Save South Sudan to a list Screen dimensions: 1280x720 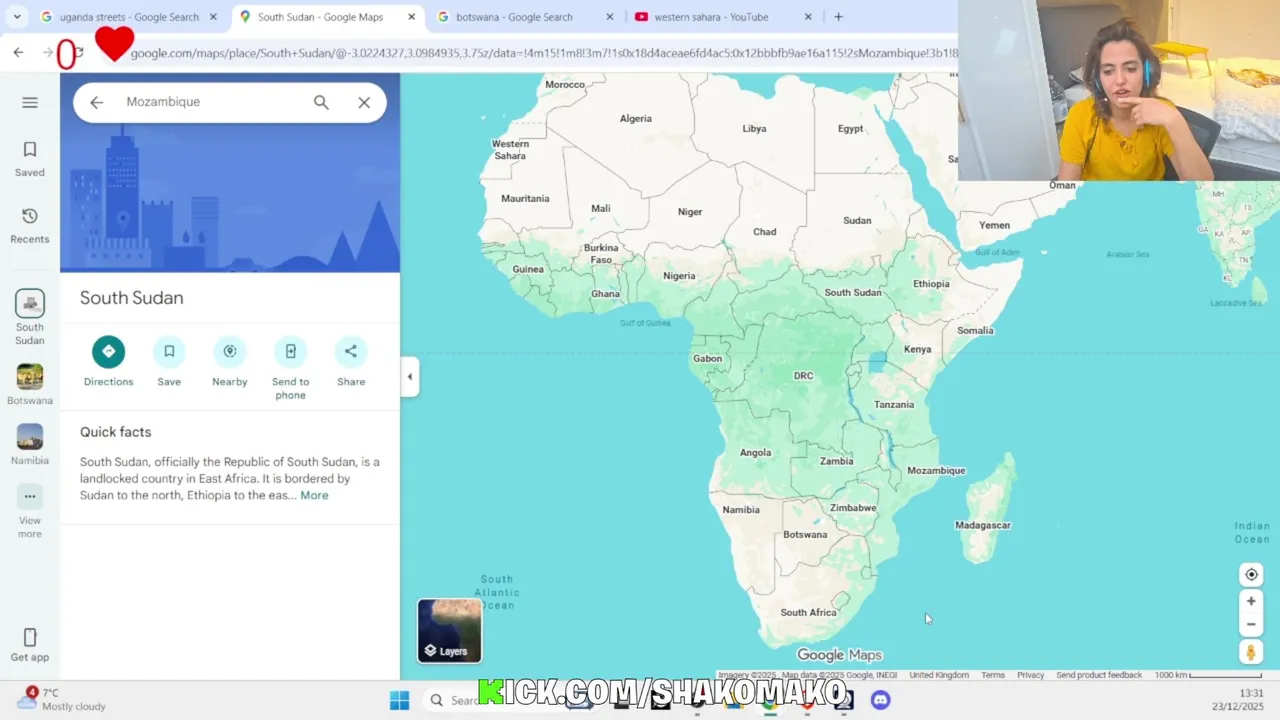point(169,361)
